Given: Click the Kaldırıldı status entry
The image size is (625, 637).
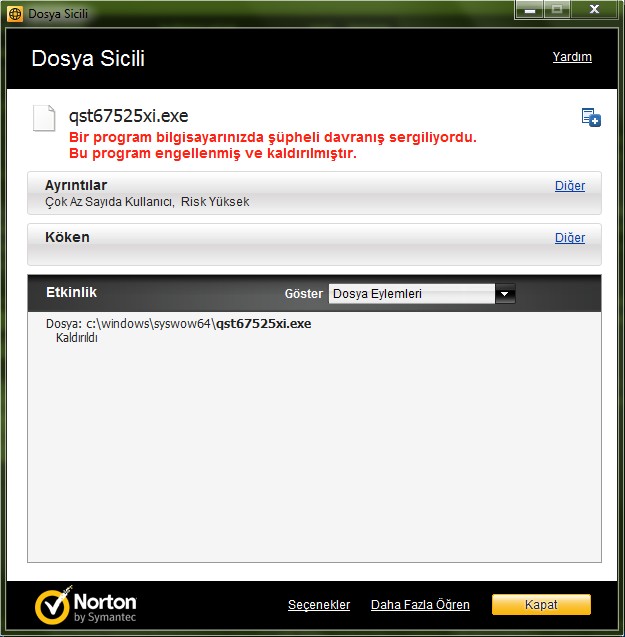Looking at the screenshot, I should 76,338.
